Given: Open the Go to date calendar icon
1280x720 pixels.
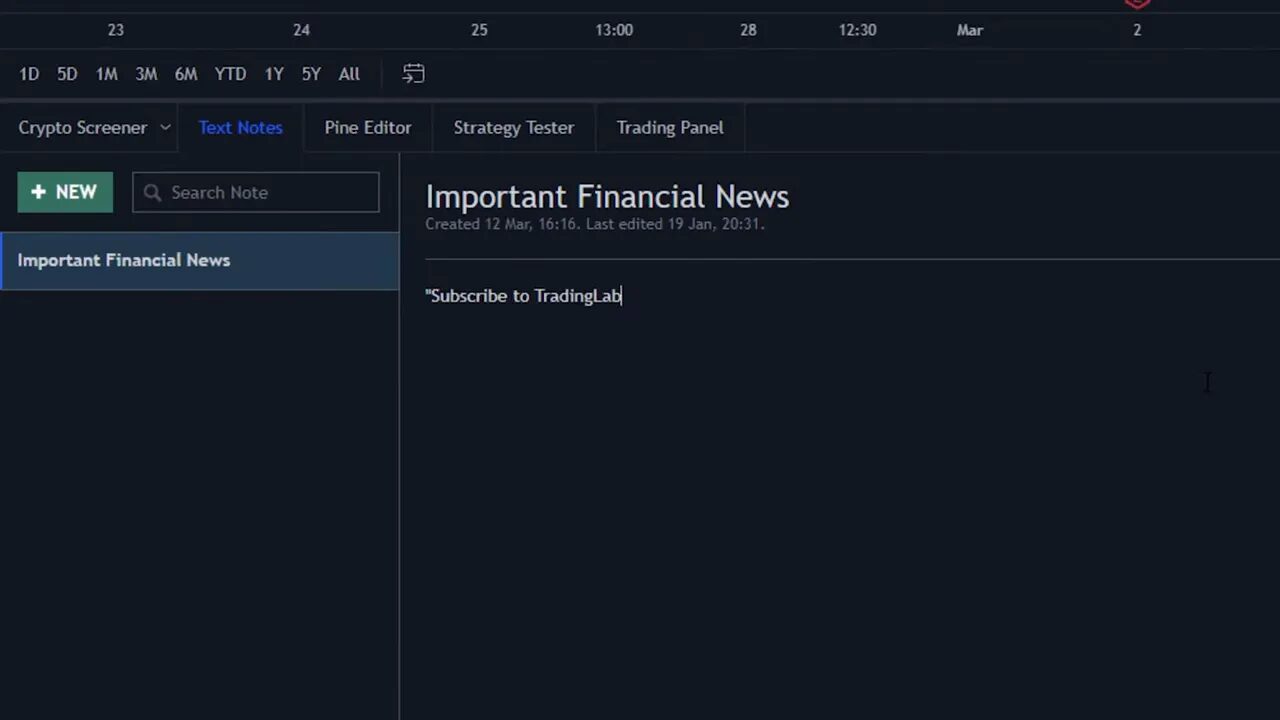Looking at the screenshot, I should (x=413, y=73).
